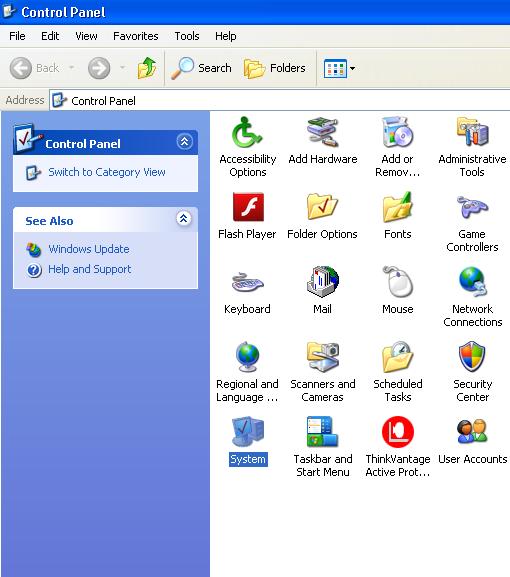Go up one folder level
The height and width of the screenshot is (577, 510).
147,68
